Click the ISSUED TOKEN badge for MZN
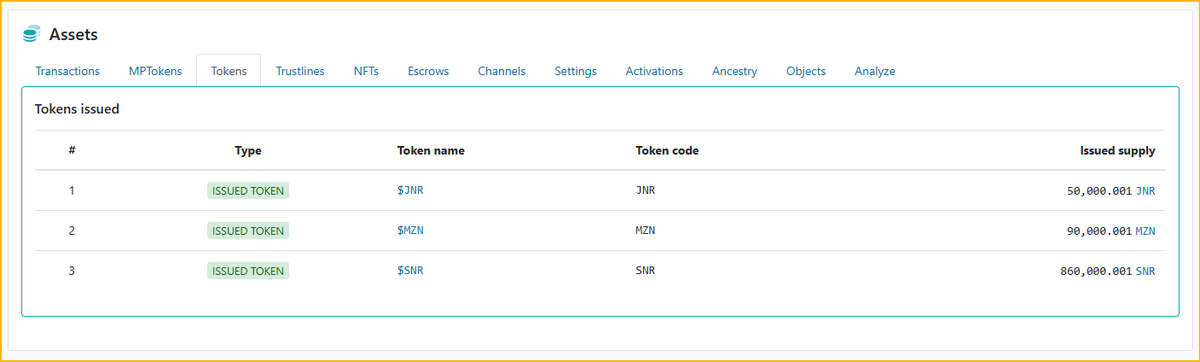The width and height of the screenshot is (1200, 362). point(248,231)
